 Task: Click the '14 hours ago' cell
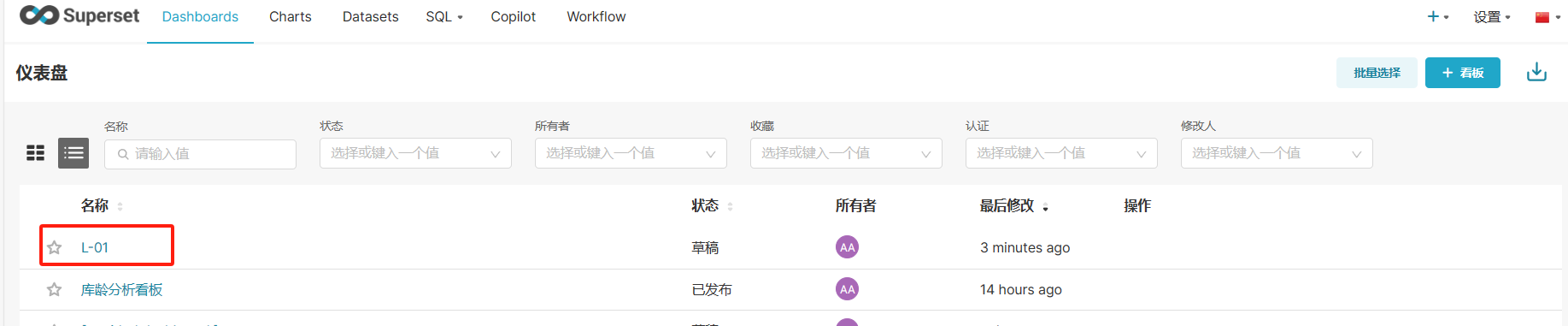point(1020,289)
